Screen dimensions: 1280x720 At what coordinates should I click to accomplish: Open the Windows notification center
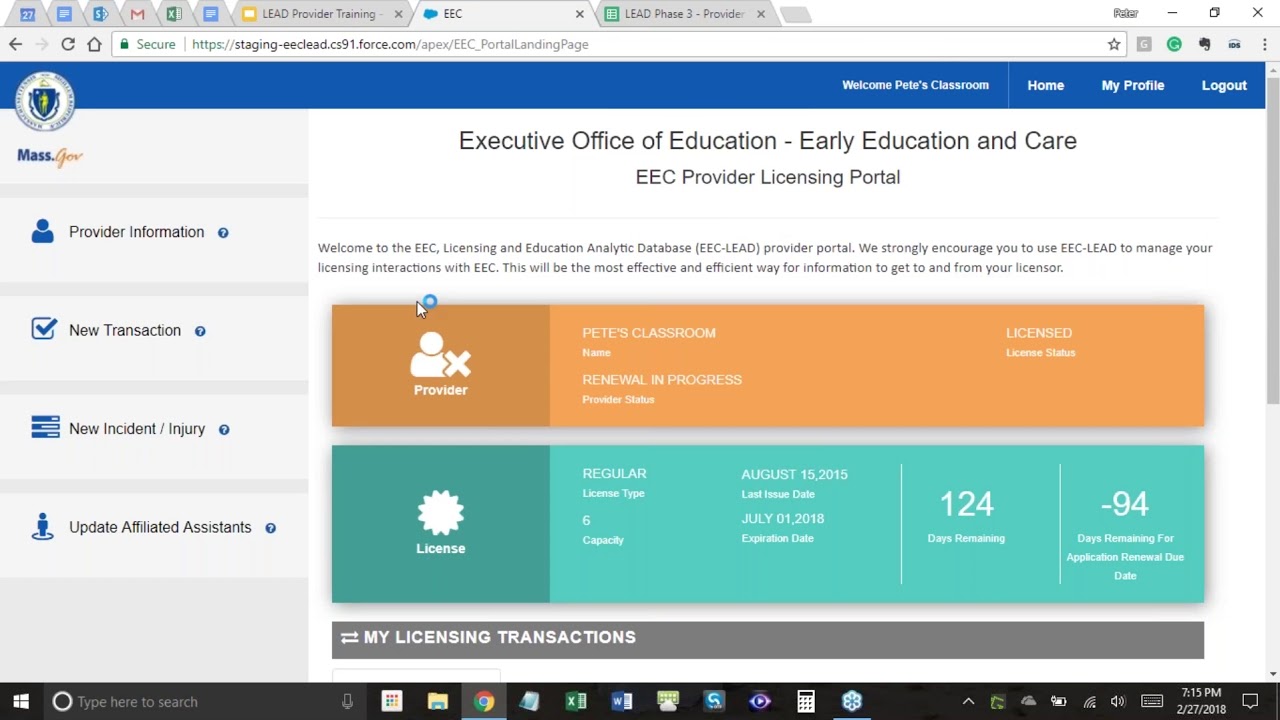point(1250,701)
